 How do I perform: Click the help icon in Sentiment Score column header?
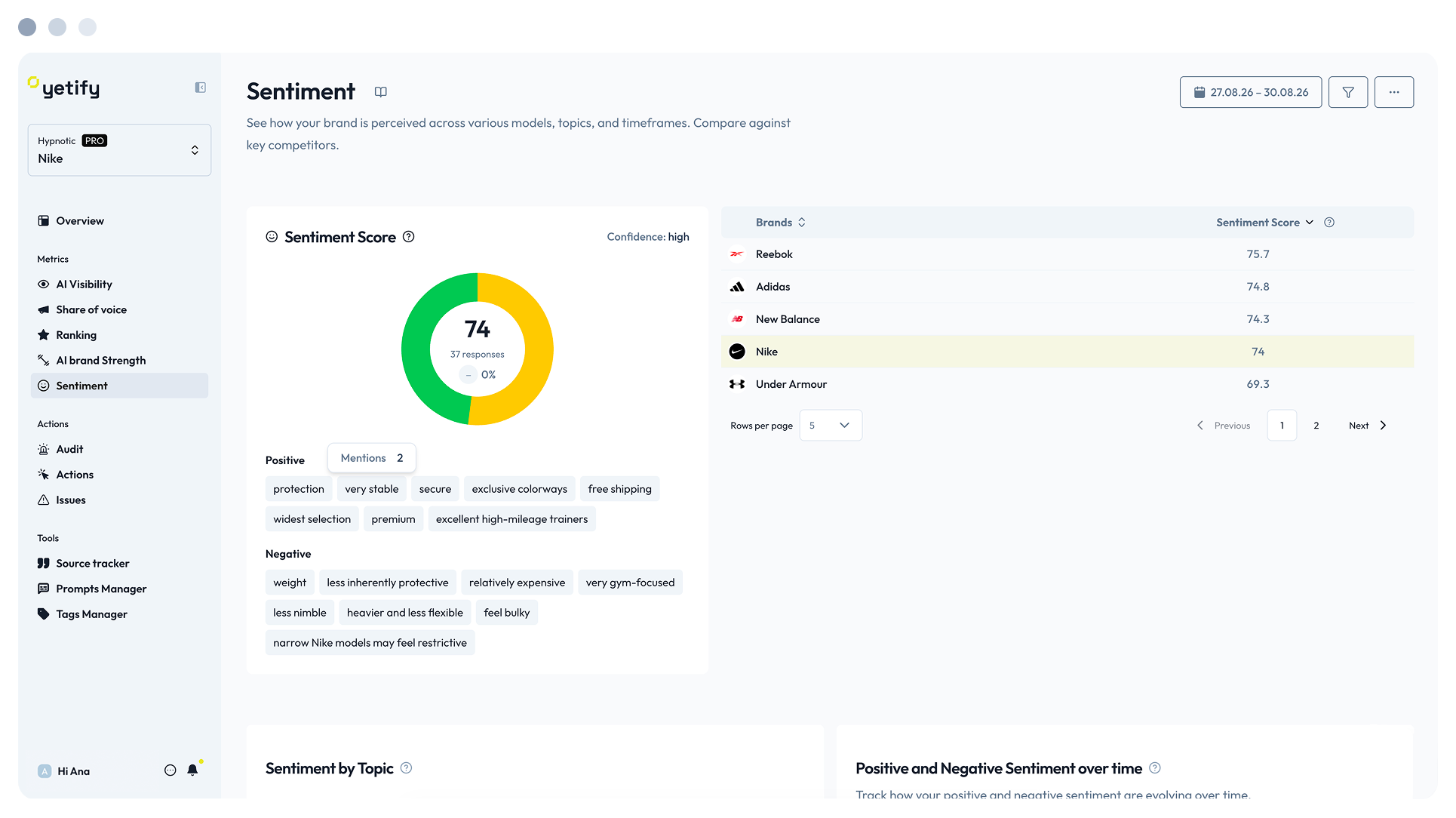click(x=1329, y=223)
